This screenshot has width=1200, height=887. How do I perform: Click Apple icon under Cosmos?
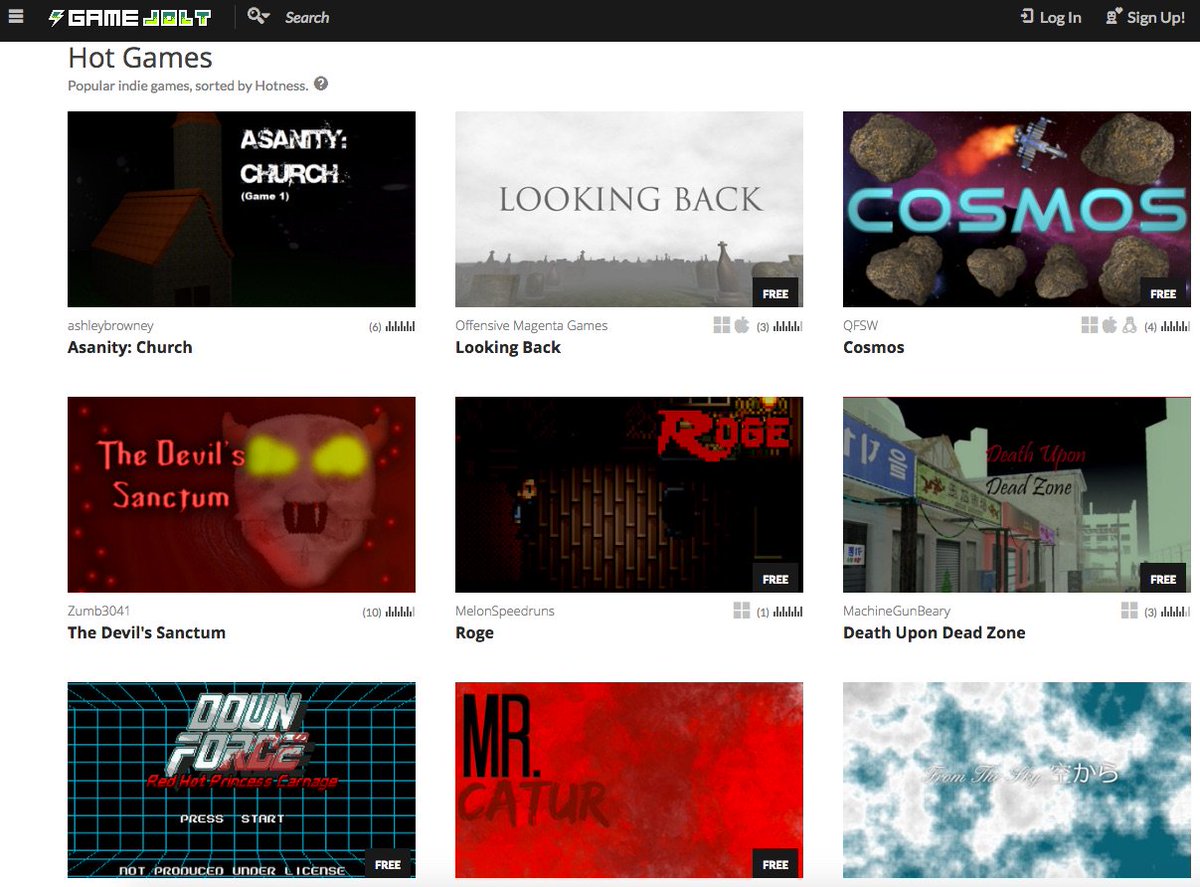[x=1110, y=325]
